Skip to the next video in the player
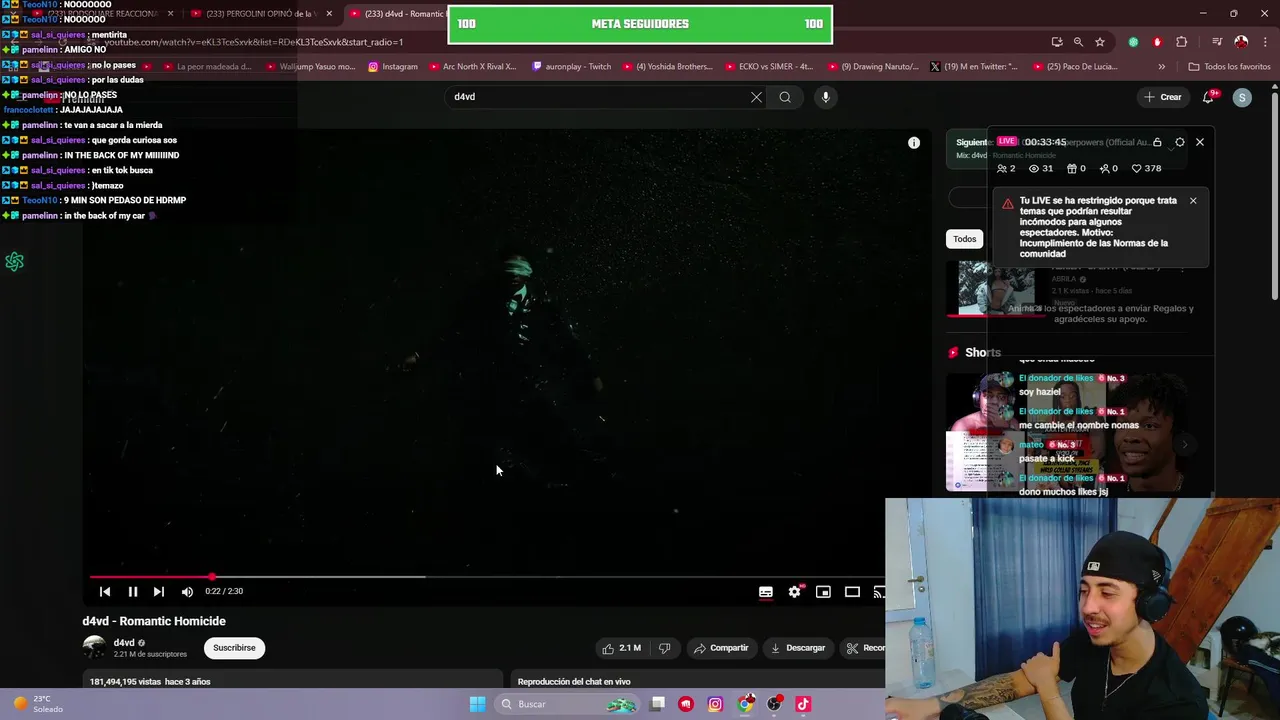The width and height of the screenshot is (1280, 720). (158, 592)
